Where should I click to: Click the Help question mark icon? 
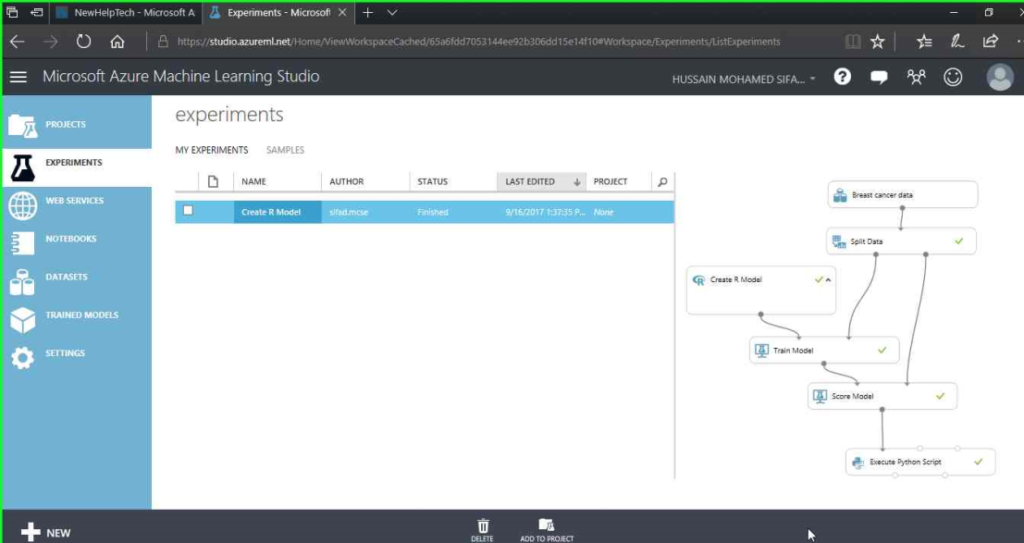[842, 77]
